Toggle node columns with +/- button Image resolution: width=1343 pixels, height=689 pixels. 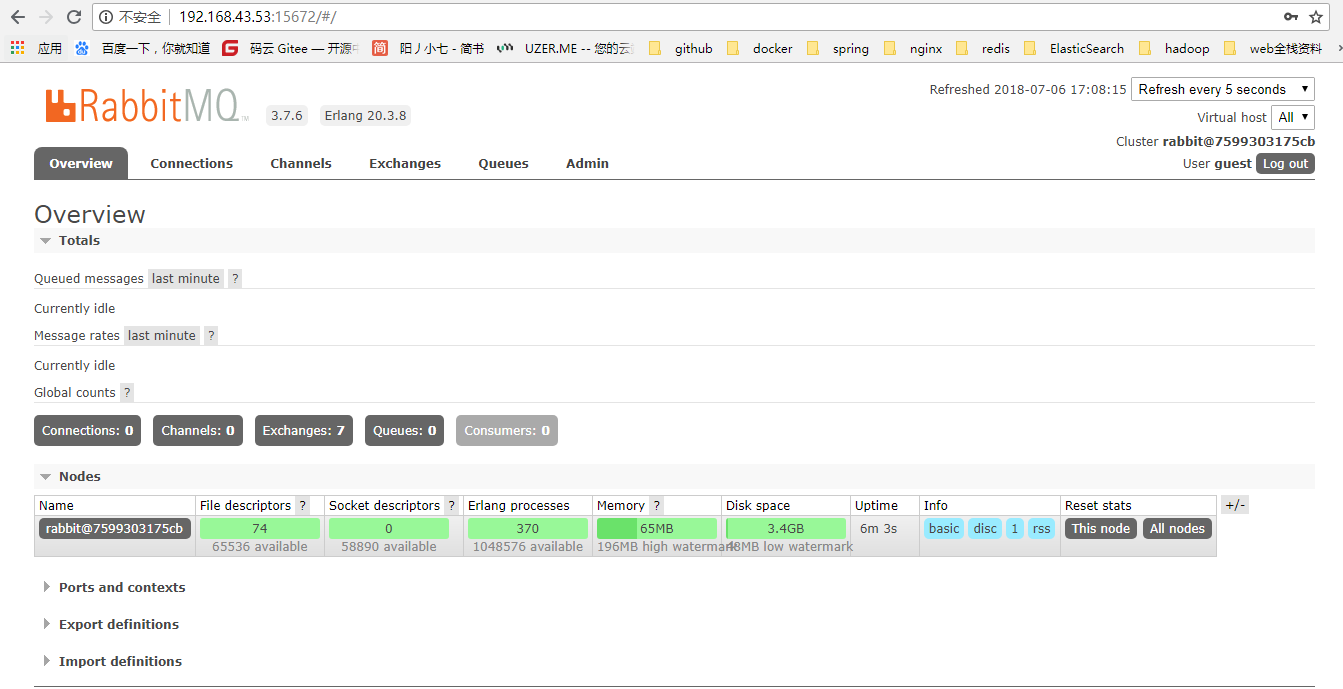tap(1235, 505)
